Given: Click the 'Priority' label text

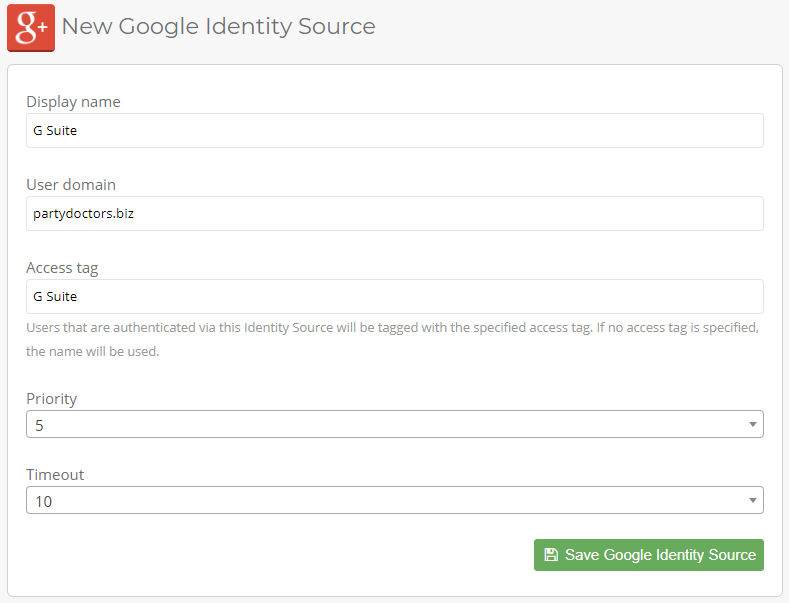Looking at the screenshot, I should pyautogui.click(x=51, y=399).
